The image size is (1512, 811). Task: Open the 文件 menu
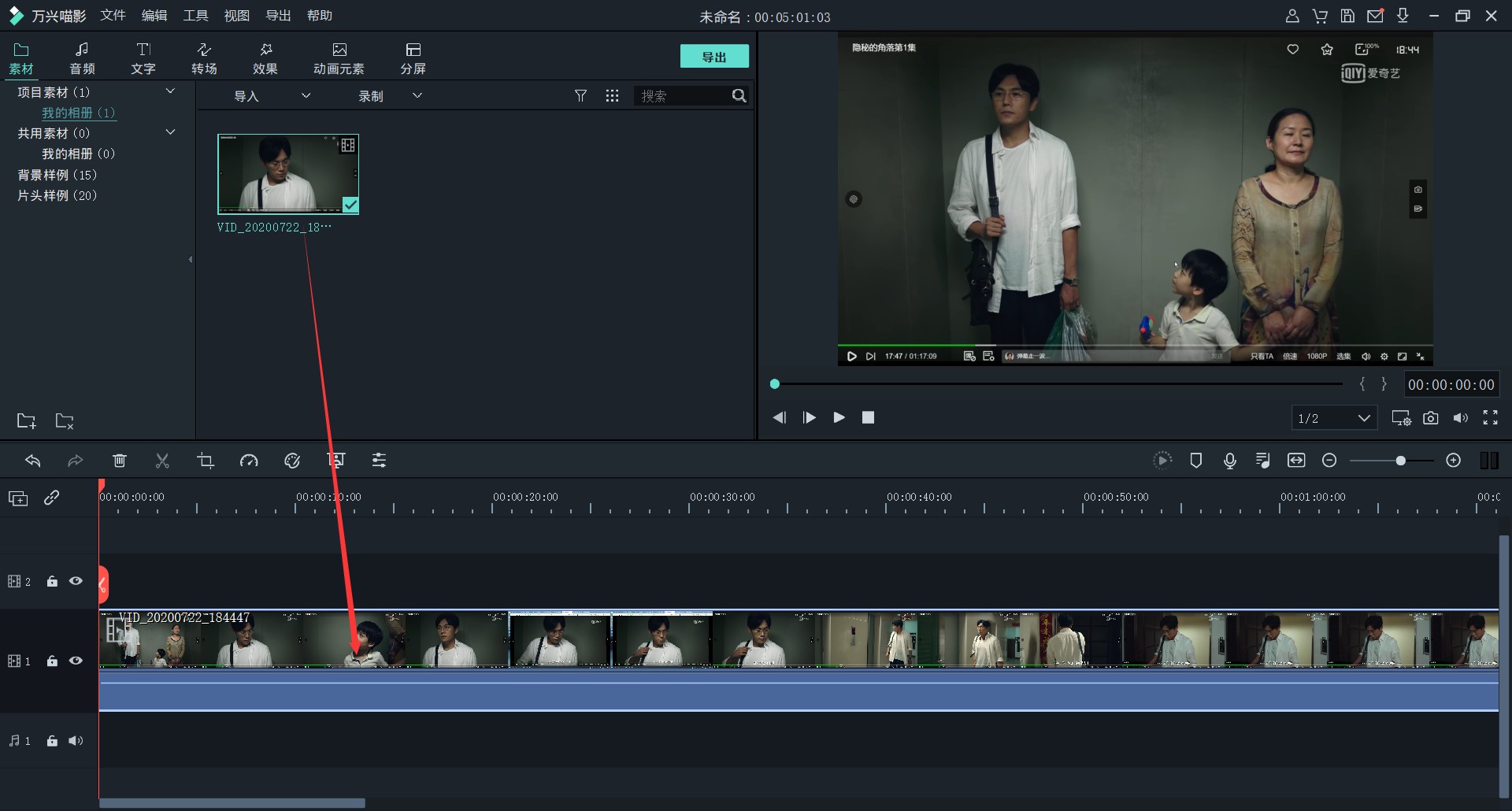coord(113,16)
